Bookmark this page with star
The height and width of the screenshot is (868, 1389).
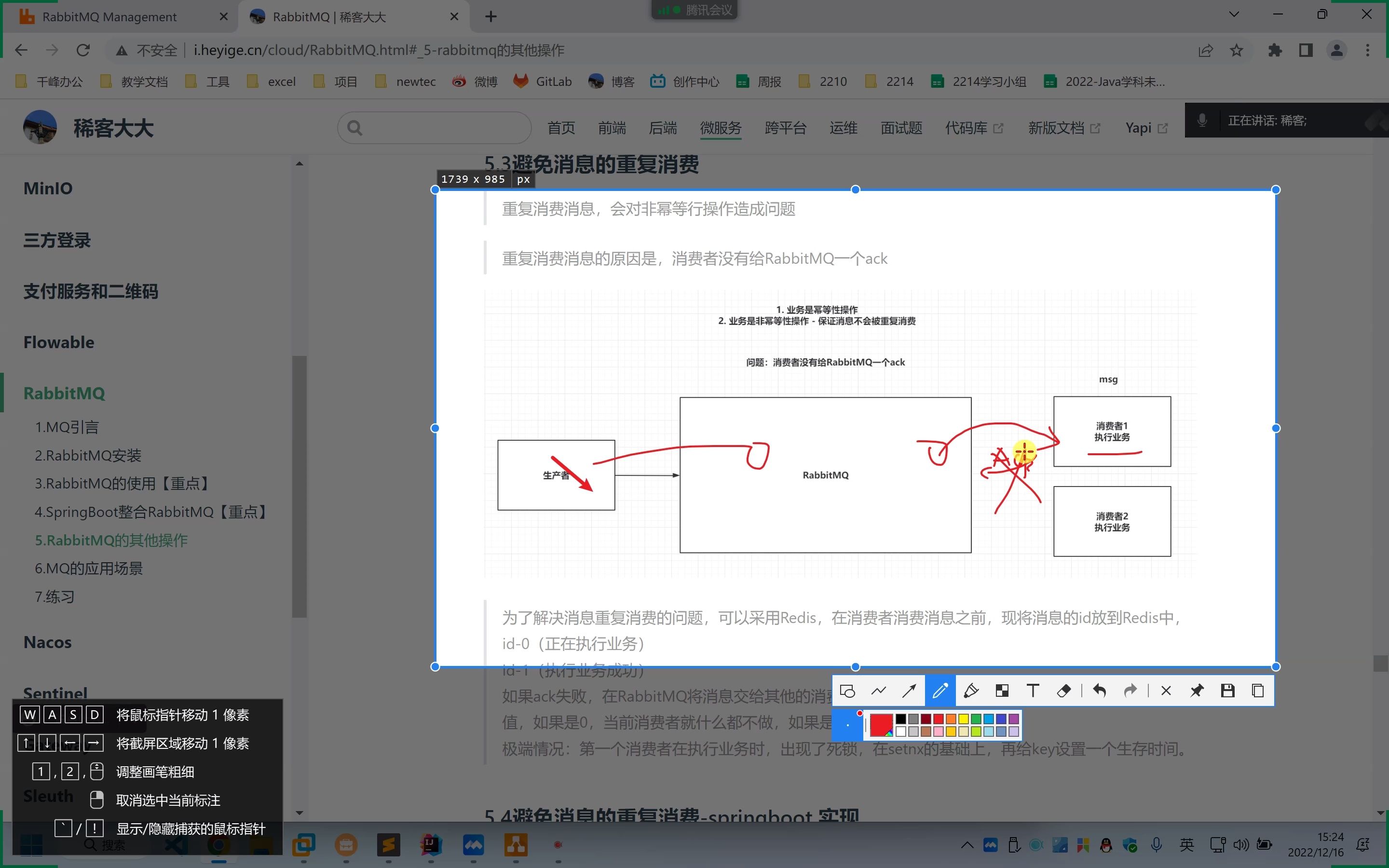click(x=1236, y=51)
